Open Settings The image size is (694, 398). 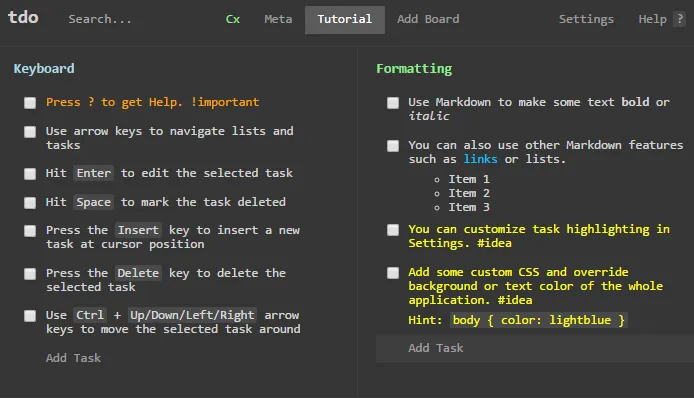click(586, 19)
